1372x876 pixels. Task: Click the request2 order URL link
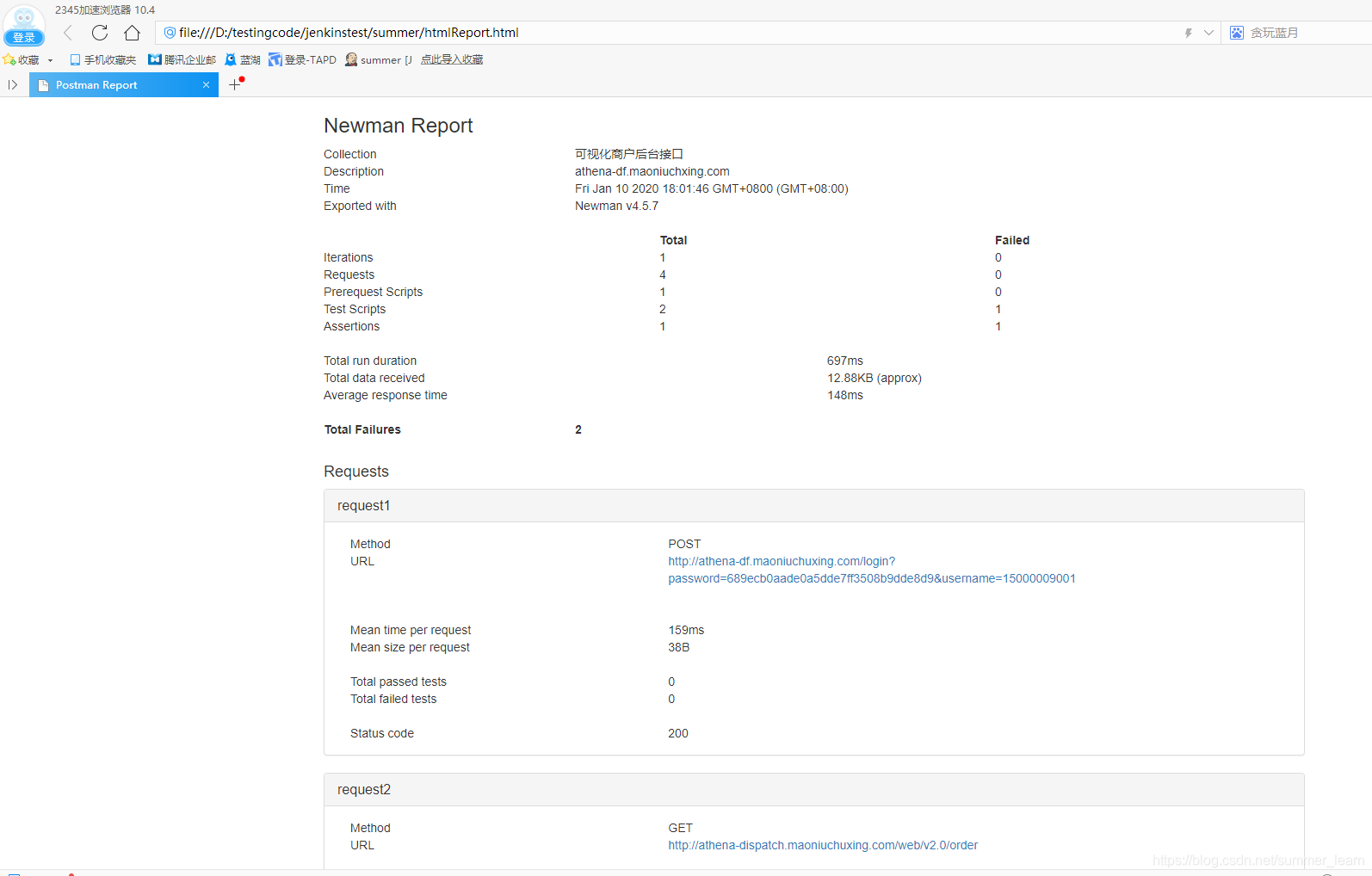[823, 845]
